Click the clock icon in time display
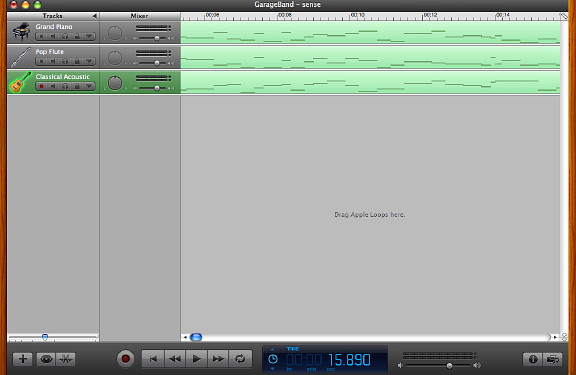 273,359
